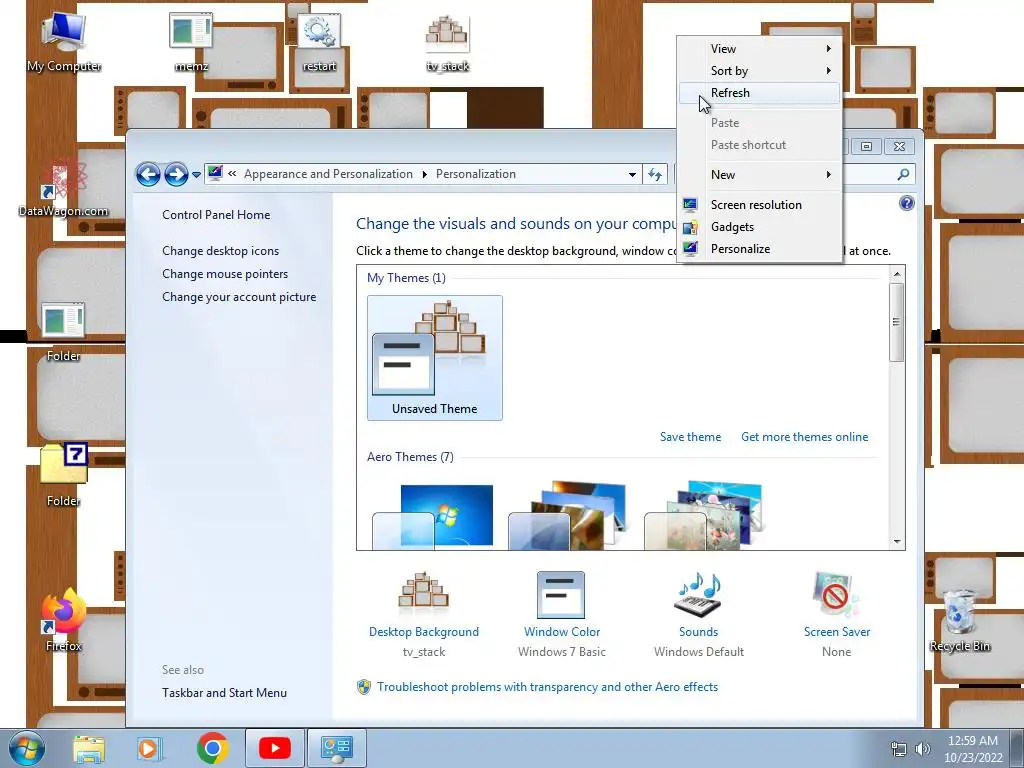
Task: Open the Window Color icon
Action: [561, 594]
